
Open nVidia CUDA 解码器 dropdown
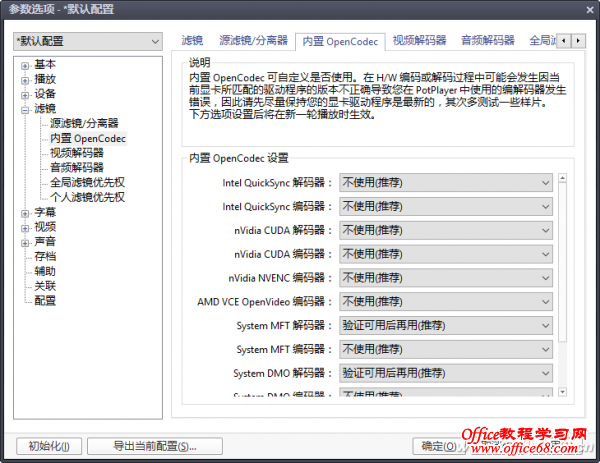(x=446, y=230)
